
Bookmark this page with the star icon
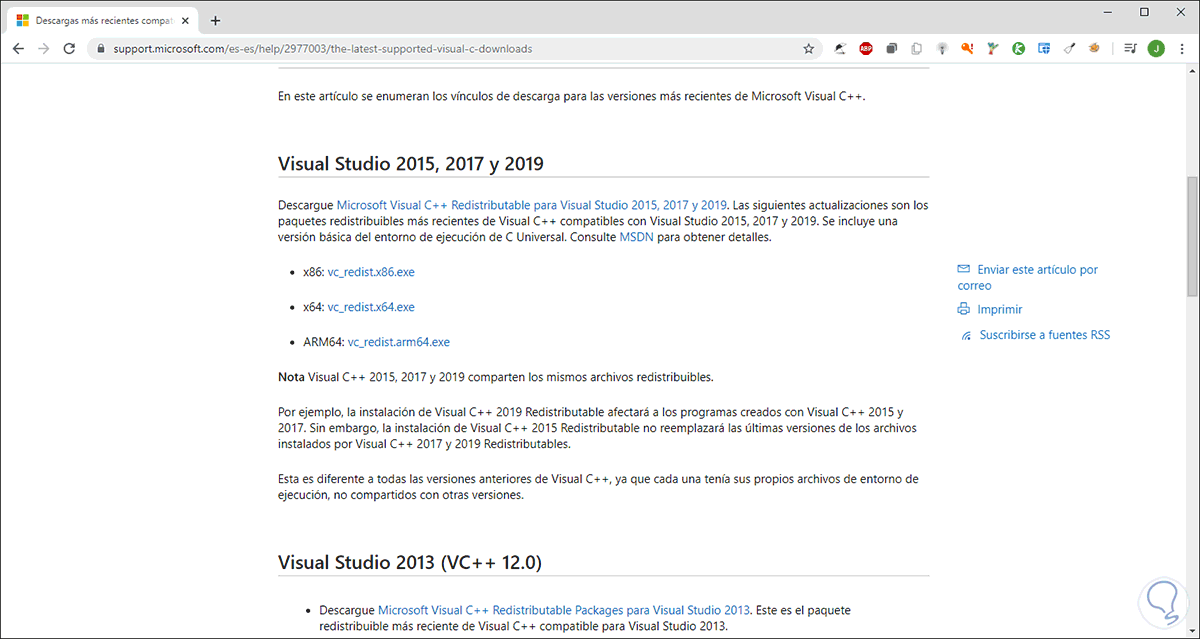click(x=809, y=48)
